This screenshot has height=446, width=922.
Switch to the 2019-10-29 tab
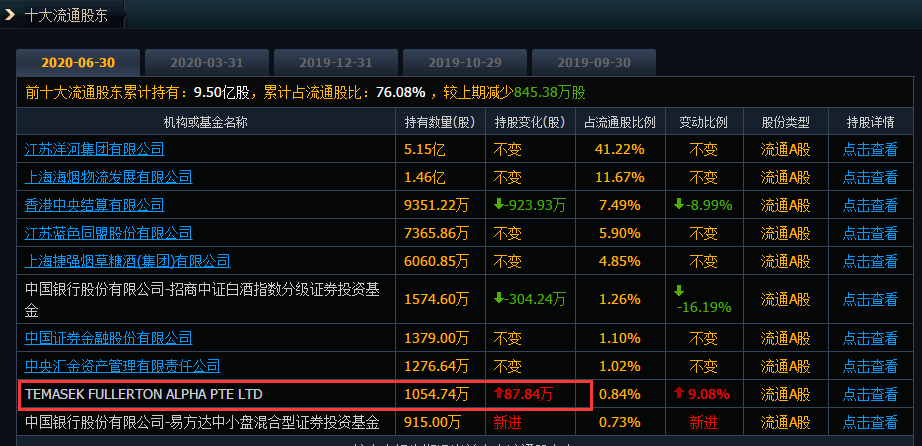click(465, 63)
